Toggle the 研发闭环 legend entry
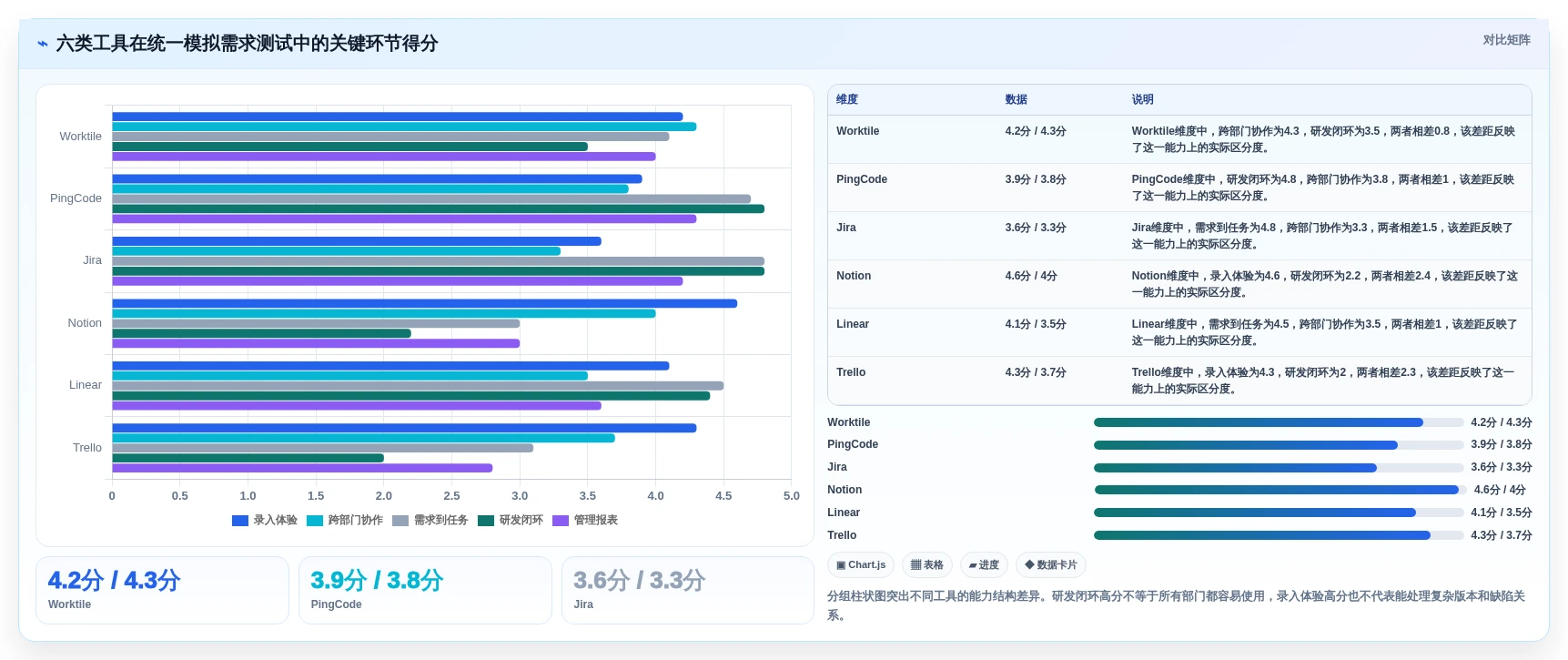 click(511, 521)
